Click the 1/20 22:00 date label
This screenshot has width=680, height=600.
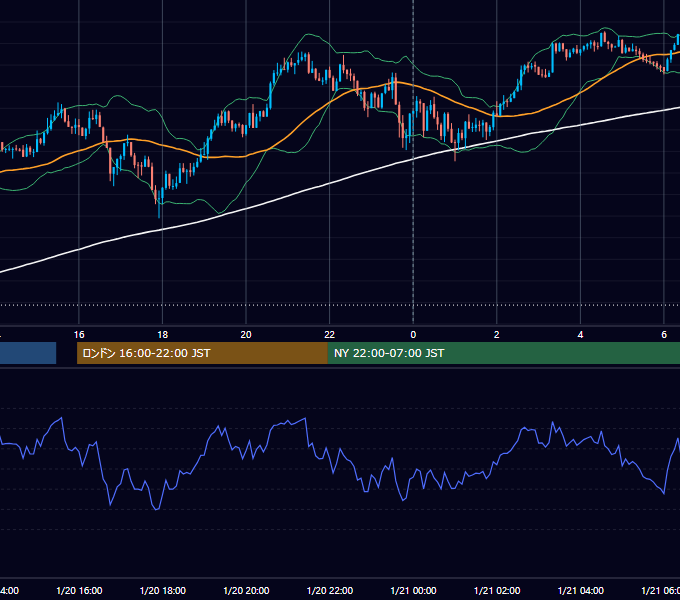(330, 590)
